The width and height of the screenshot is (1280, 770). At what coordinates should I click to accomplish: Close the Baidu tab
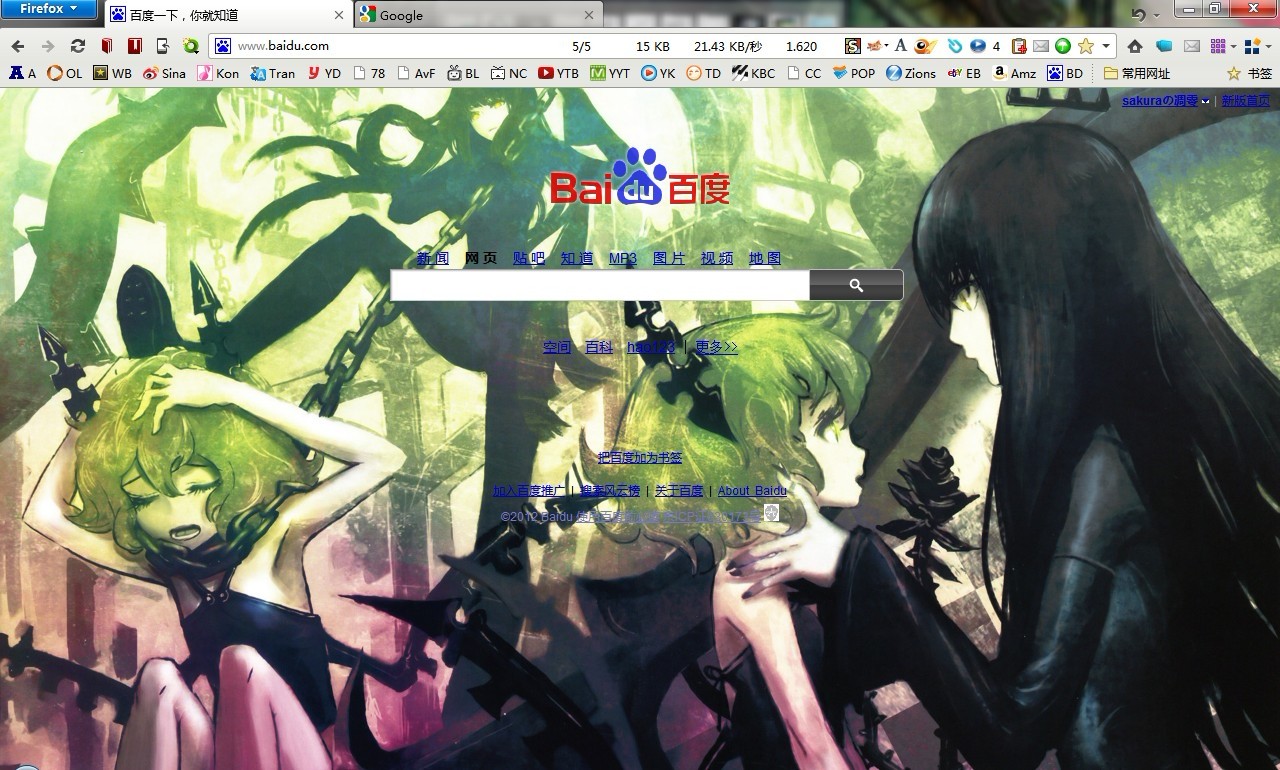coord(339,15)
